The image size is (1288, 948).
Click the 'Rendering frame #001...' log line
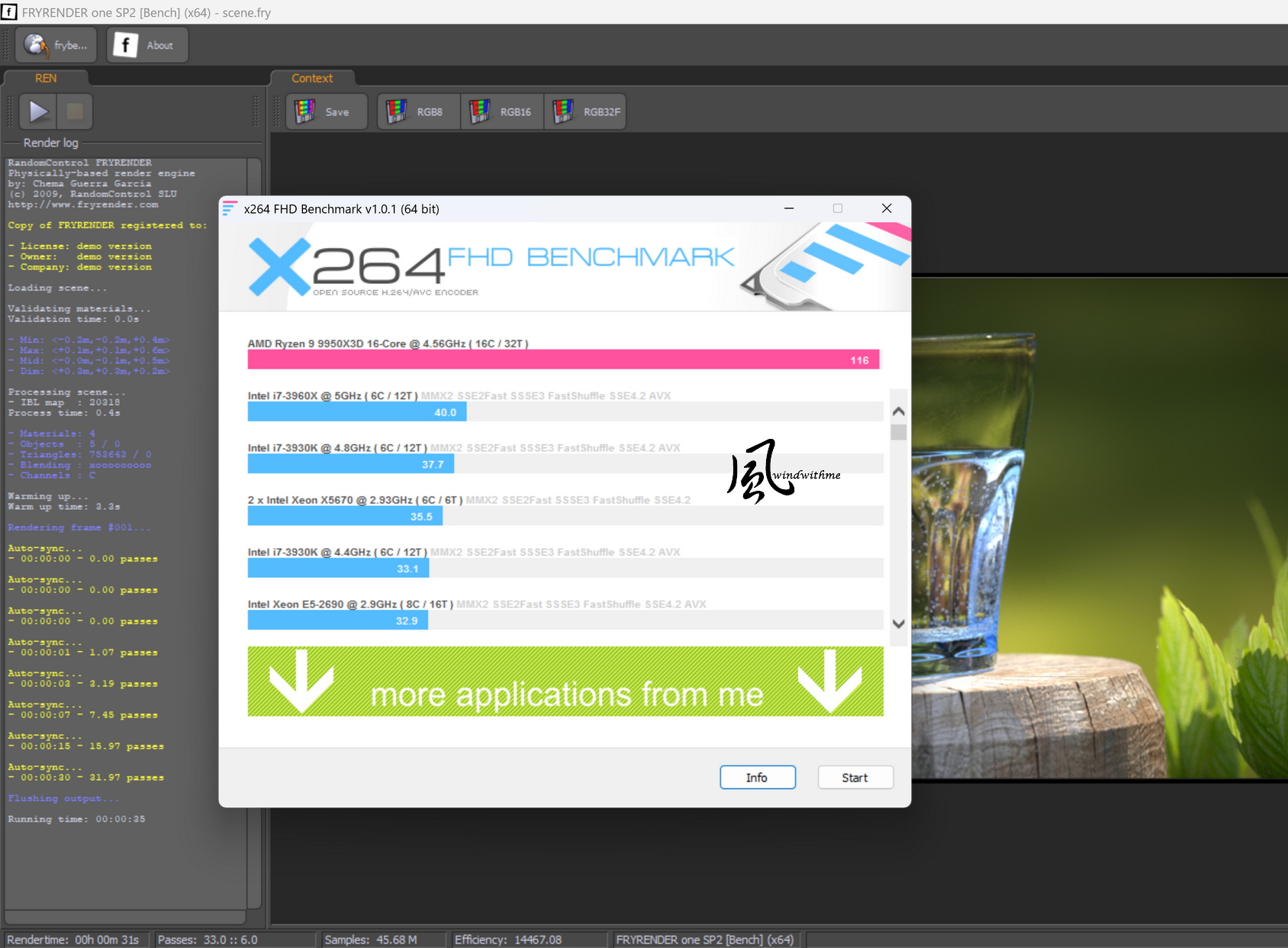pyautogui.click(x=79, y=527)
